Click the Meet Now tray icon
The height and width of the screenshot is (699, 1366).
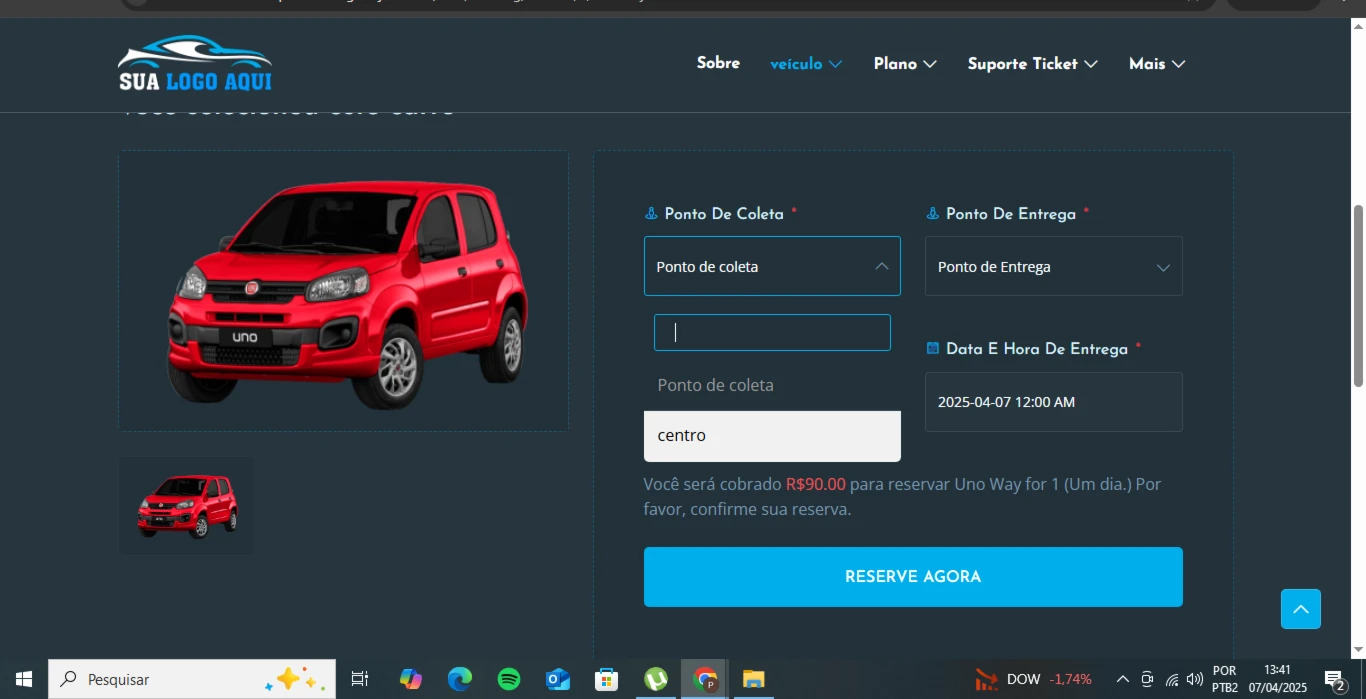point(1147,680)
